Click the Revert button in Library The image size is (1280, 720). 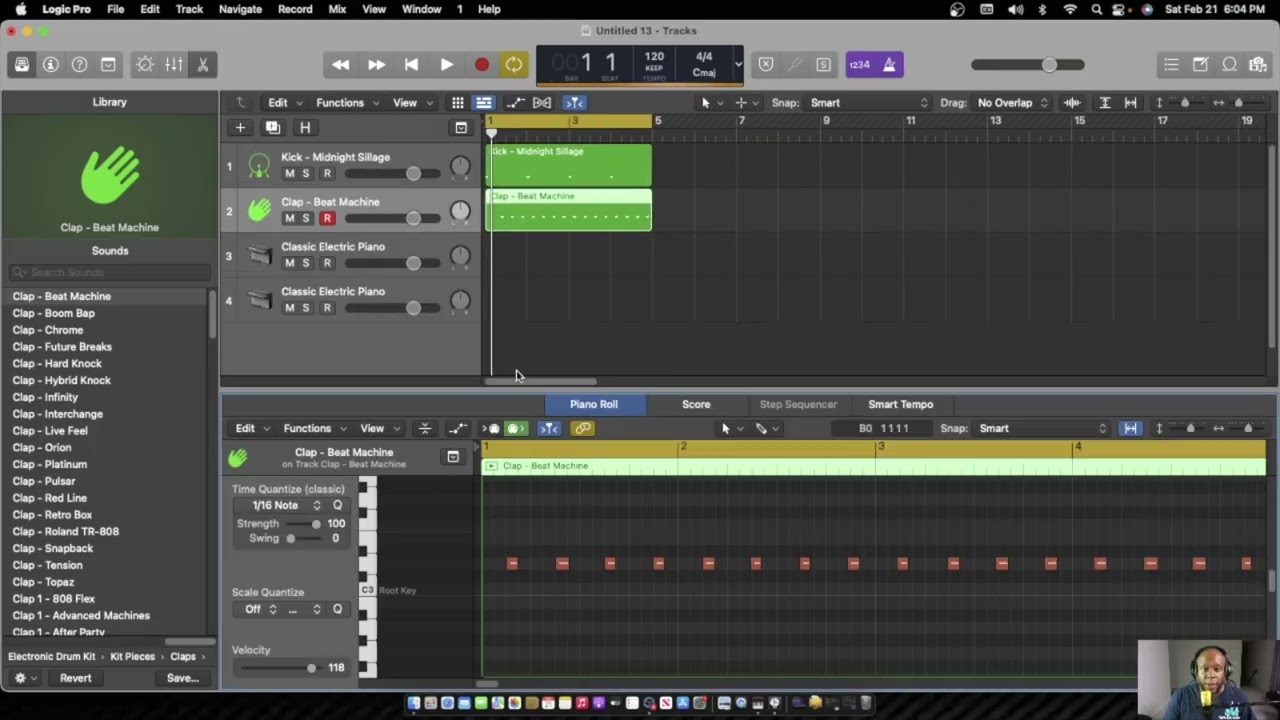(75, 679)
